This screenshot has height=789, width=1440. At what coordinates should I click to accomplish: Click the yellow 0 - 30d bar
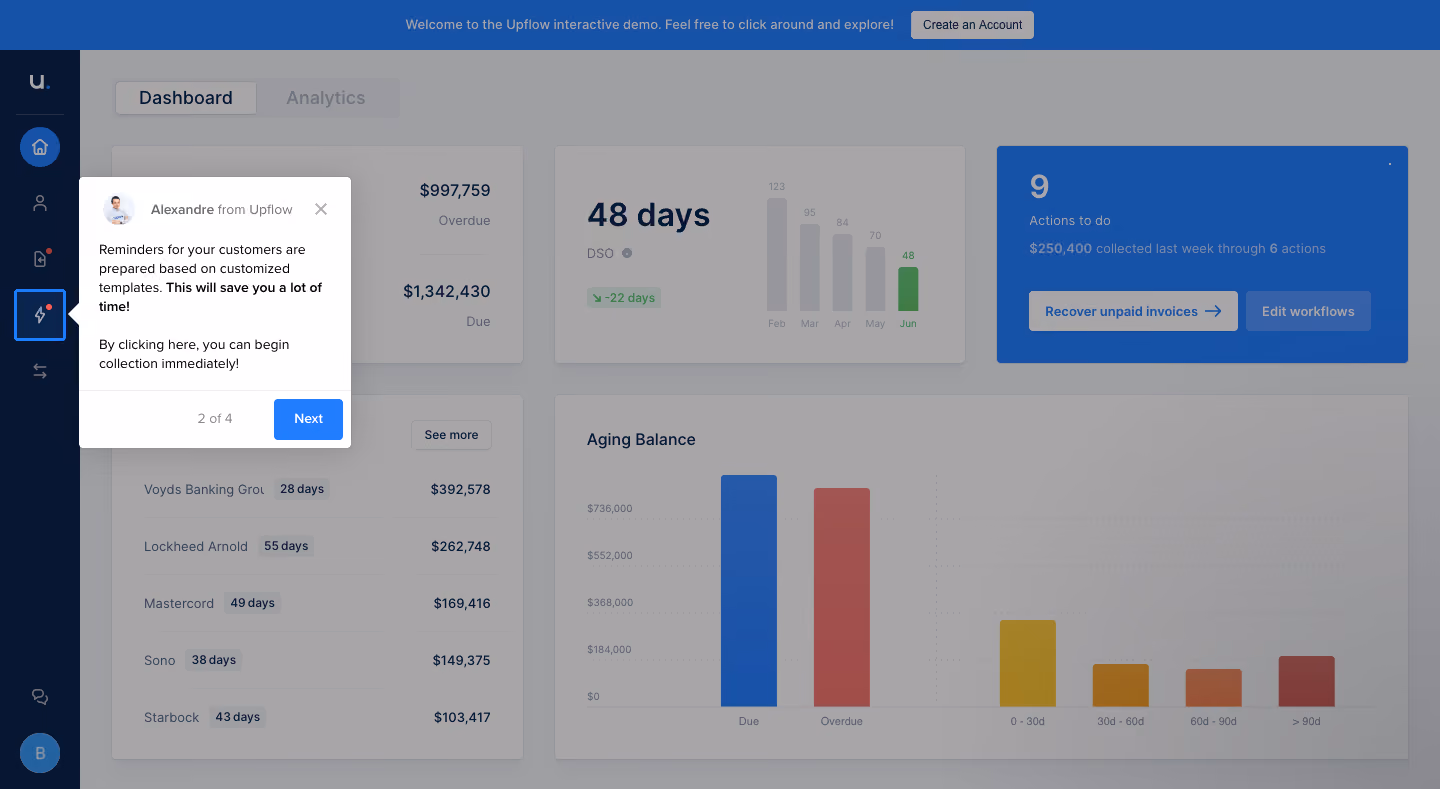point(1028,663)
